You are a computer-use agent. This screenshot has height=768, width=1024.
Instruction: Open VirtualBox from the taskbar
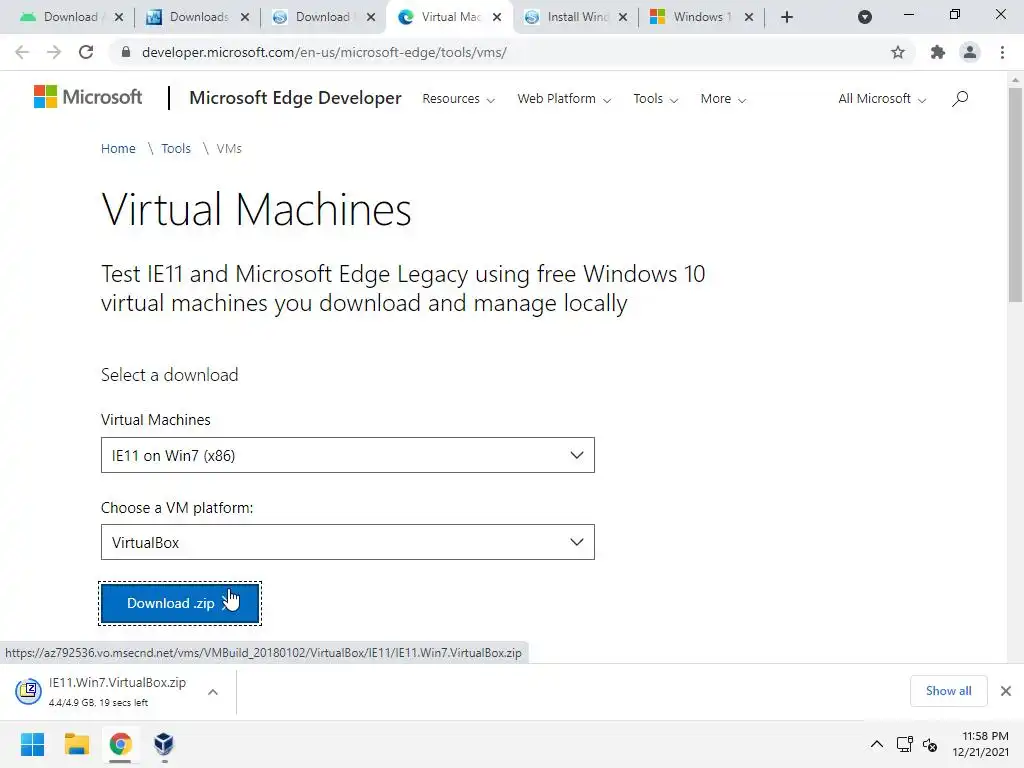(164, 744)
